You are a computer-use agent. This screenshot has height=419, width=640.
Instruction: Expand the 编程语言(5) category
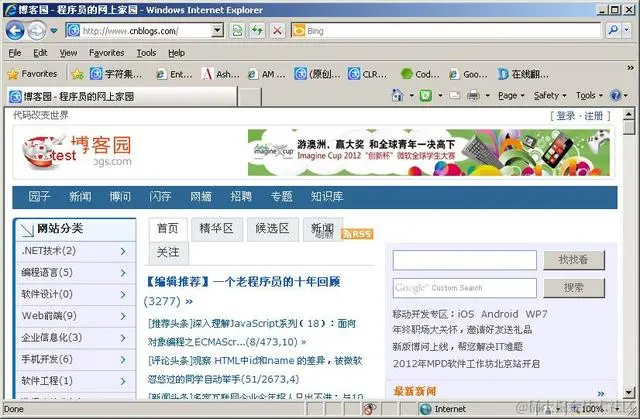(76, 273)
